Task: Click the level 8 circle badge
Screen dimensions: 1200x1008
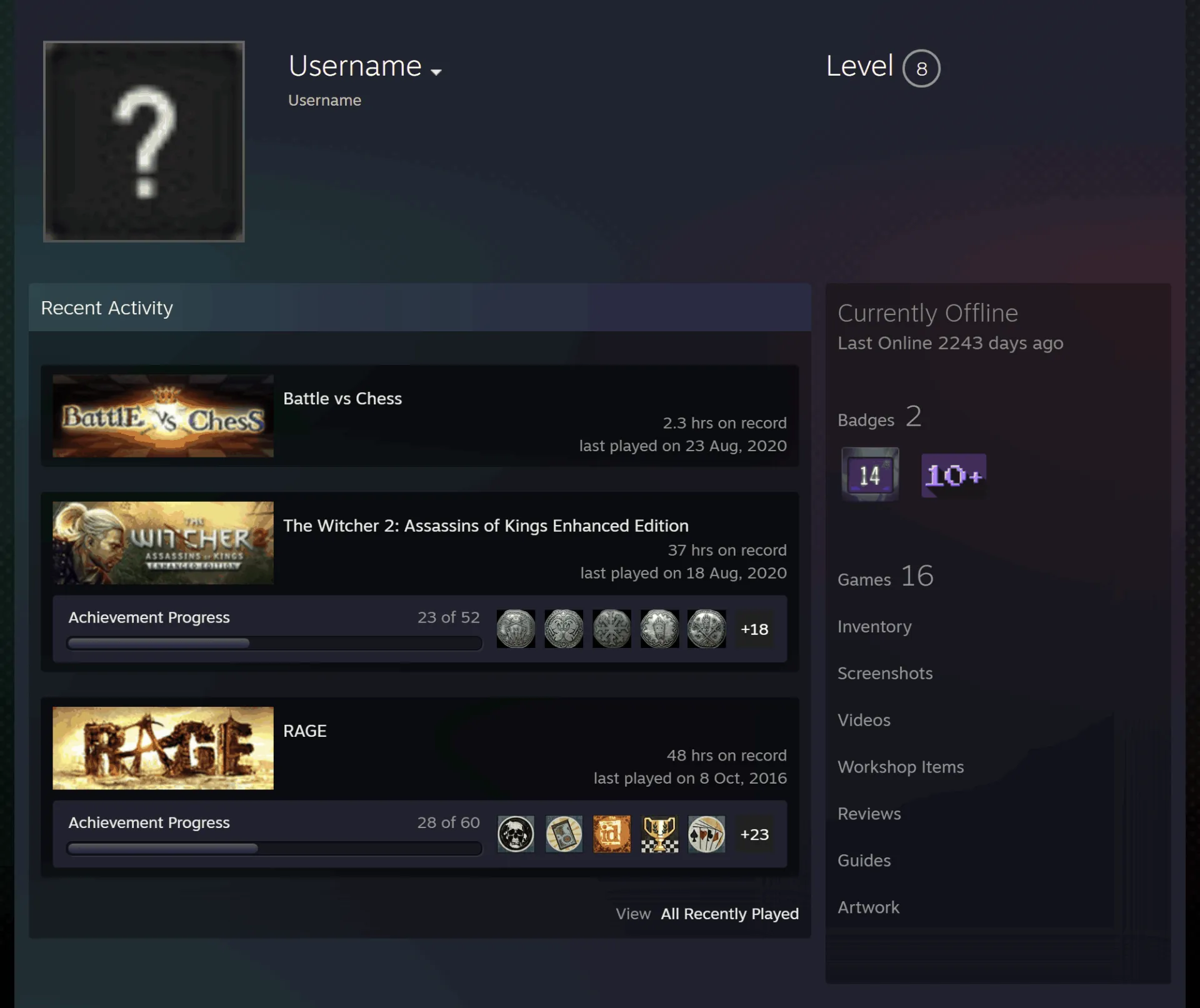Action: (921, 68)
